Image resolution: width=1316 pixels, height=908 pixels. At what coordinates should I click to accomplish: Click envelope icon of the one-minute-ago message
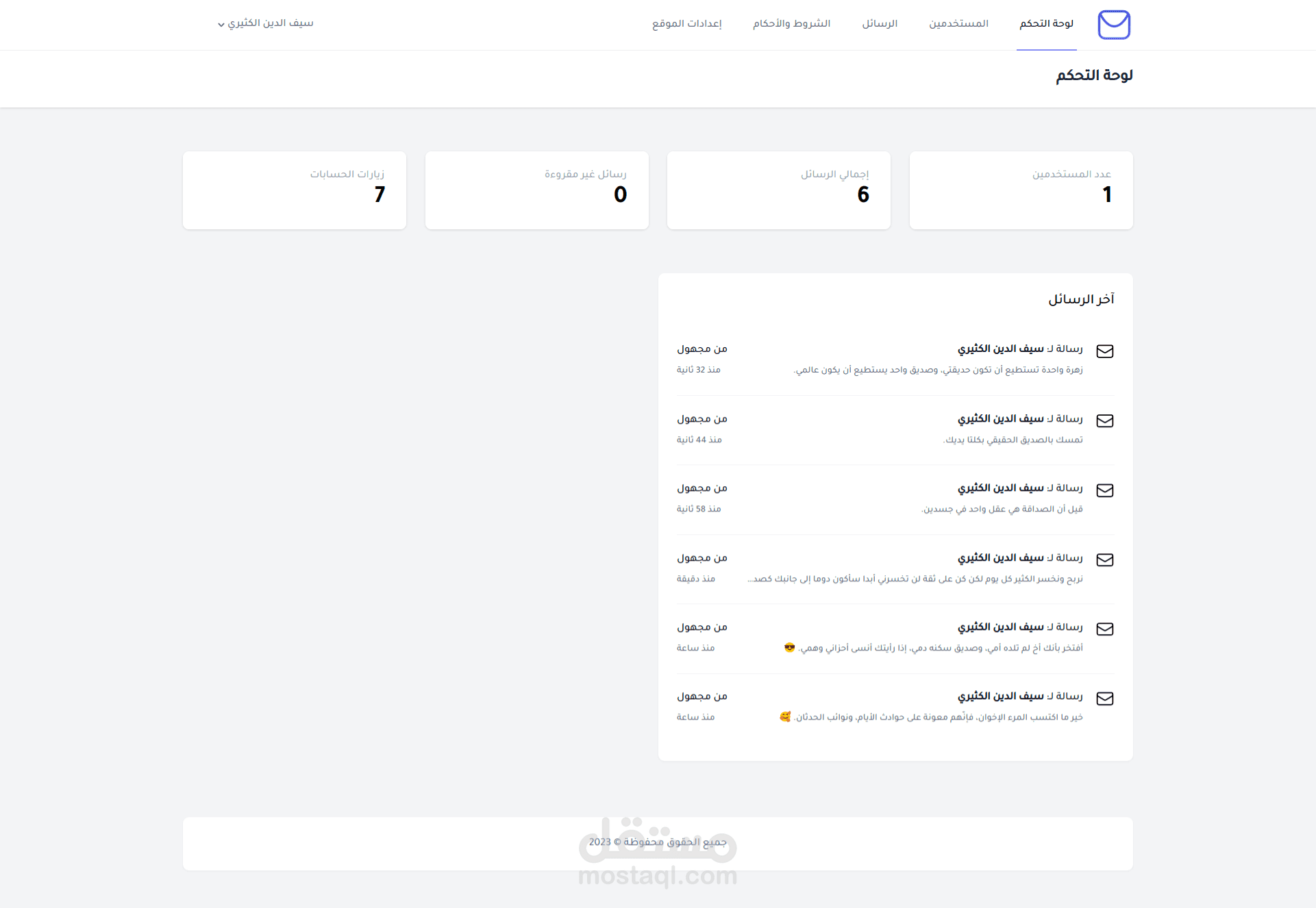click(x=1104, y=560)
